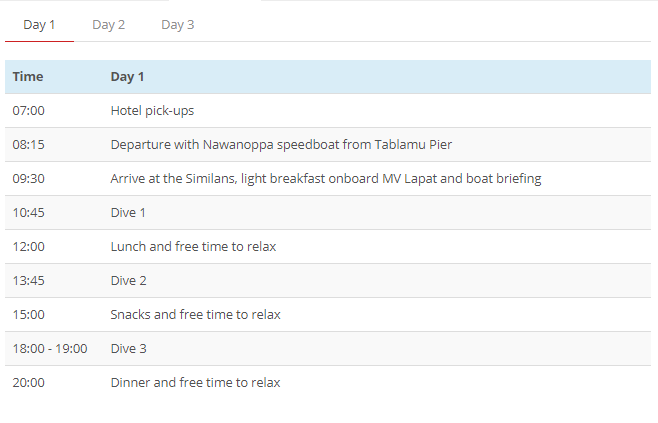Image resolution: width=658 pixels, height=423 pixels.
Task: Select the 12:00 time cell
Action: click(x=29, y=247)
